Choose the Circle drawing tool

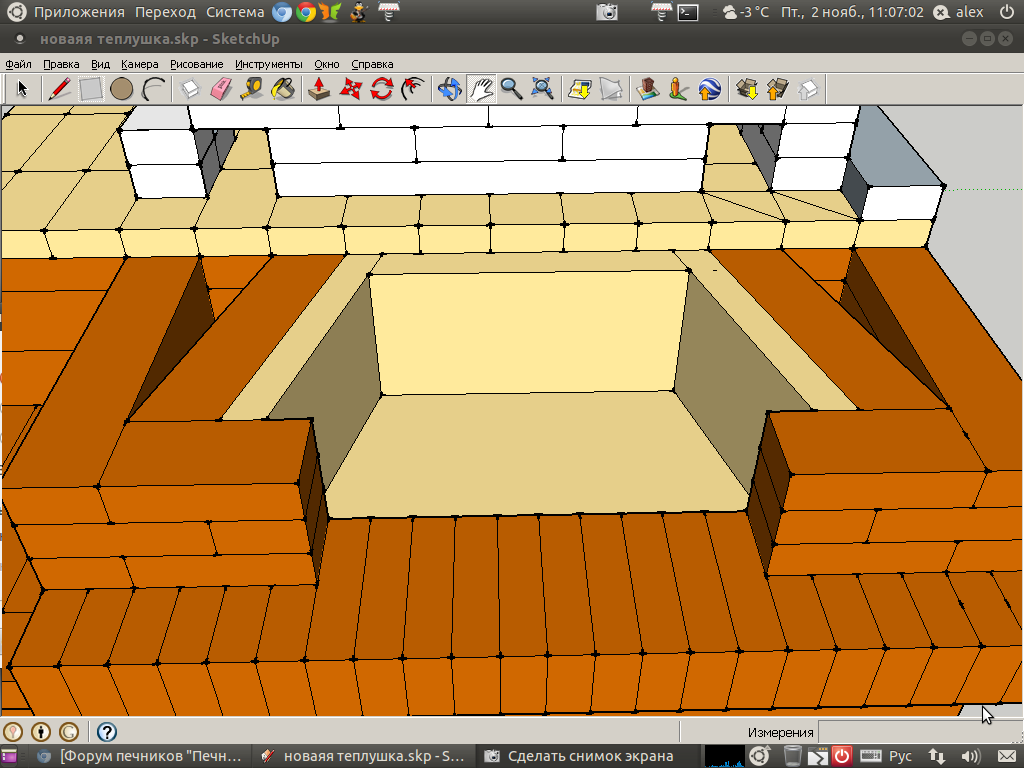click(x=121, y=89)
